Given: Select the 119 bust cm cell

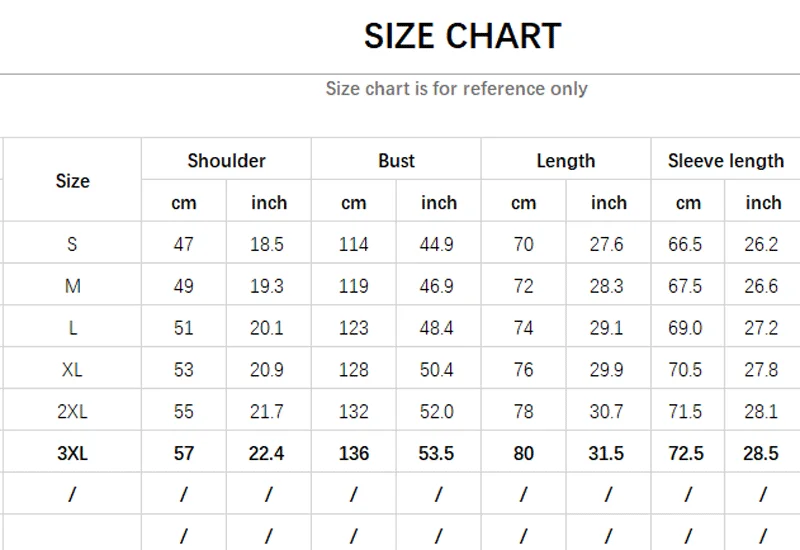Looking at the screenshot, I should pyautogui.click(x=353, y=286).
